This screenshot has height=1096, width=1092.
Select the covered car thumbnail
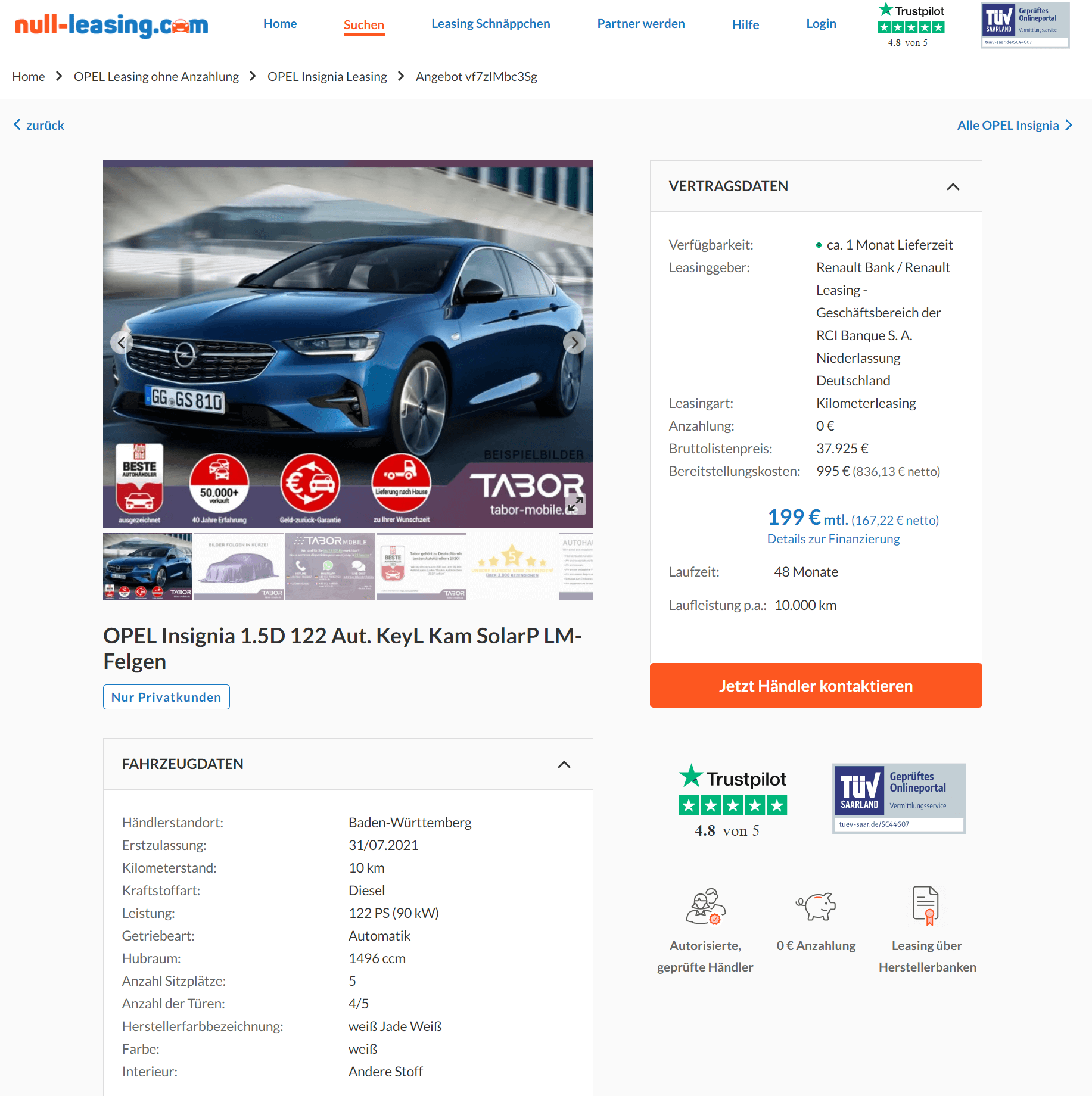[239, 566]
